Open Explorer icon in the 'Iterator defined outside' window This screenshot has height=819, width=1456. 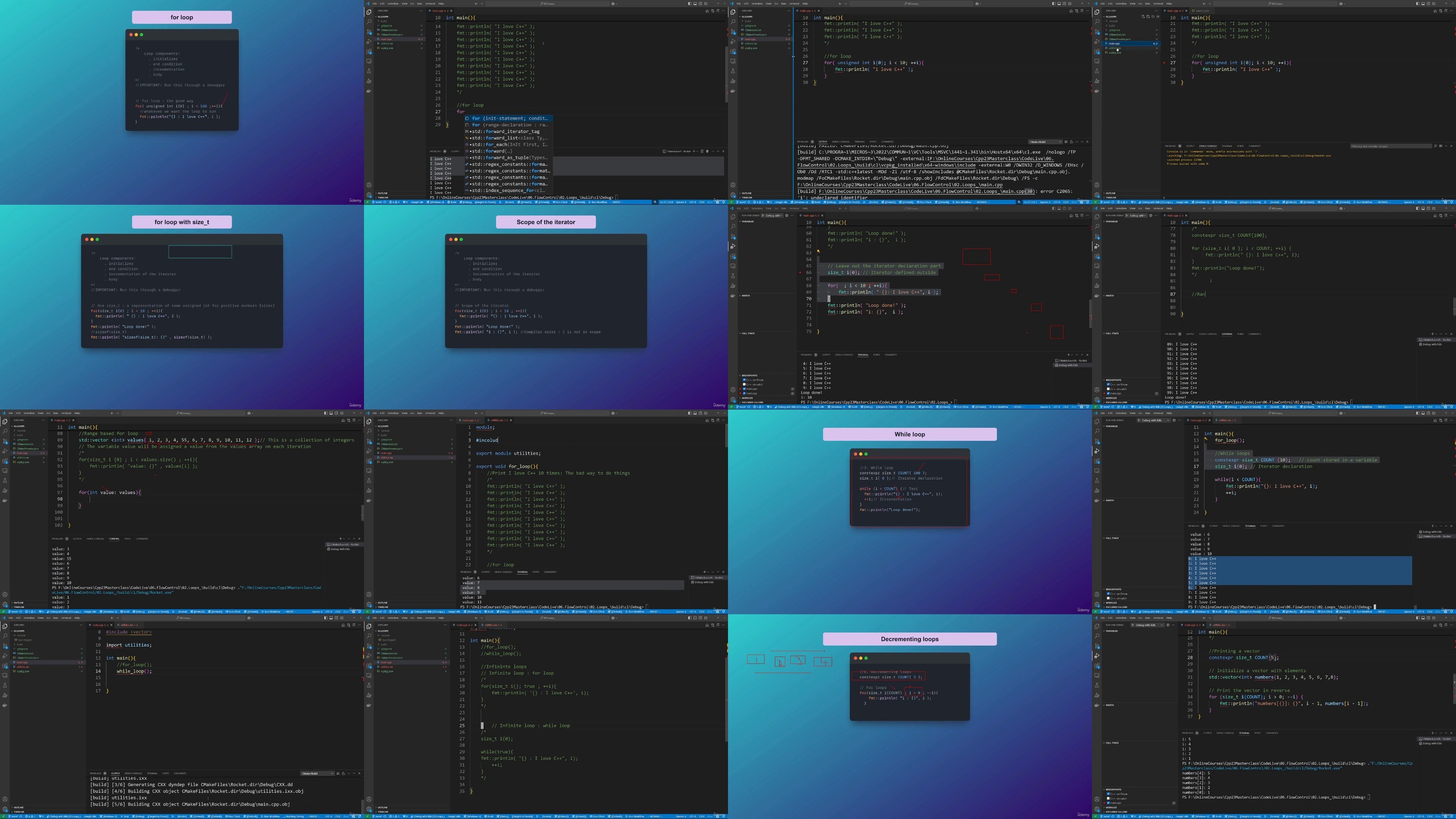pyautogui.click(x=733, y=217)
